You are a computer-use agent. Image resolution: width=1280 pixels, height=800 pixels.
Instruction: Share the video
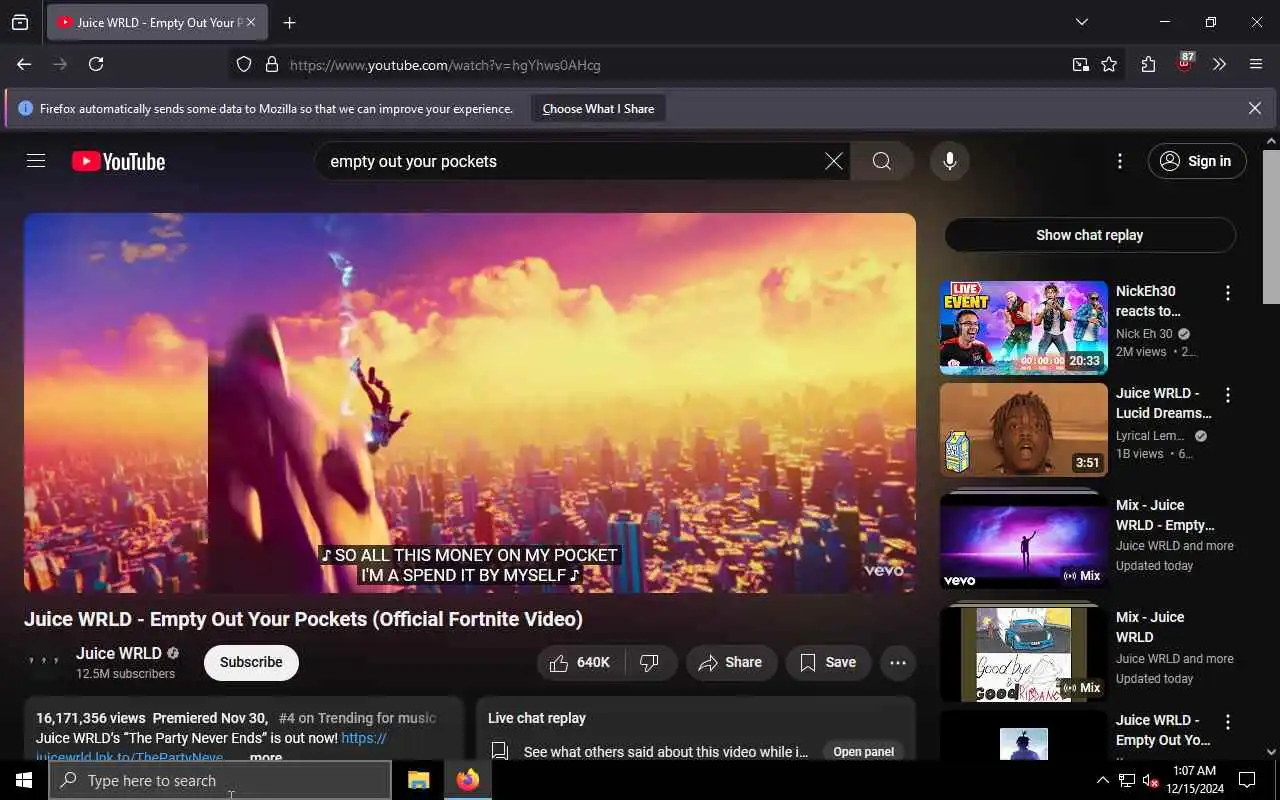coord(731,662)
